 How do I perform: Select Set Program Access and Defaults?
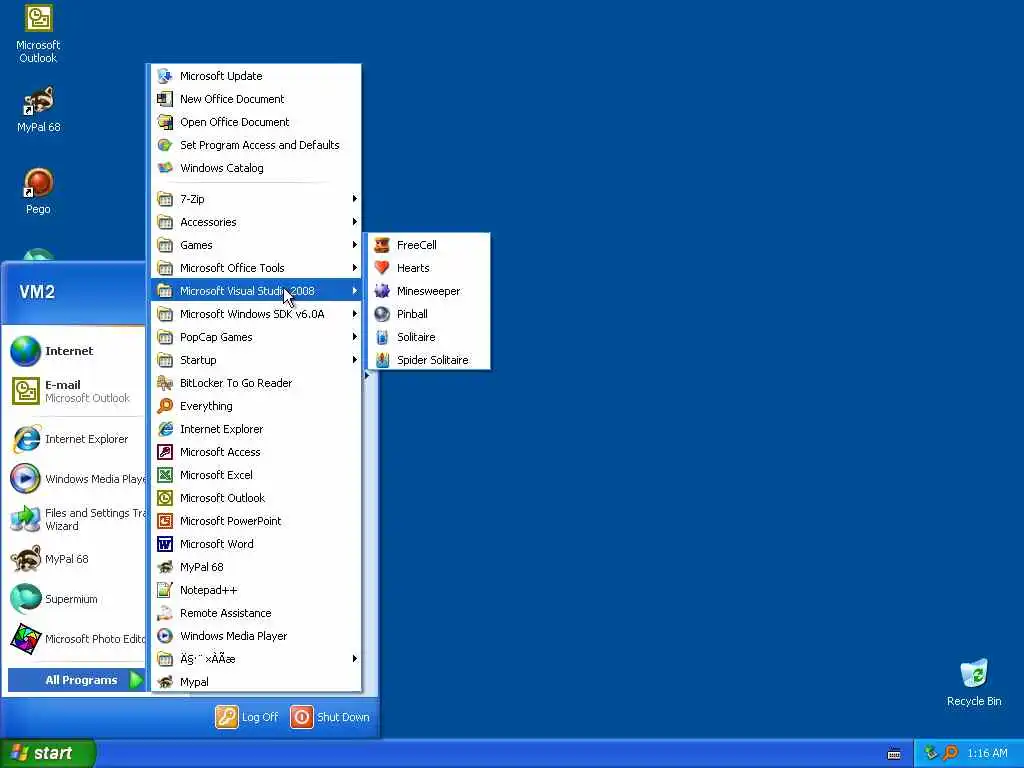256,145
